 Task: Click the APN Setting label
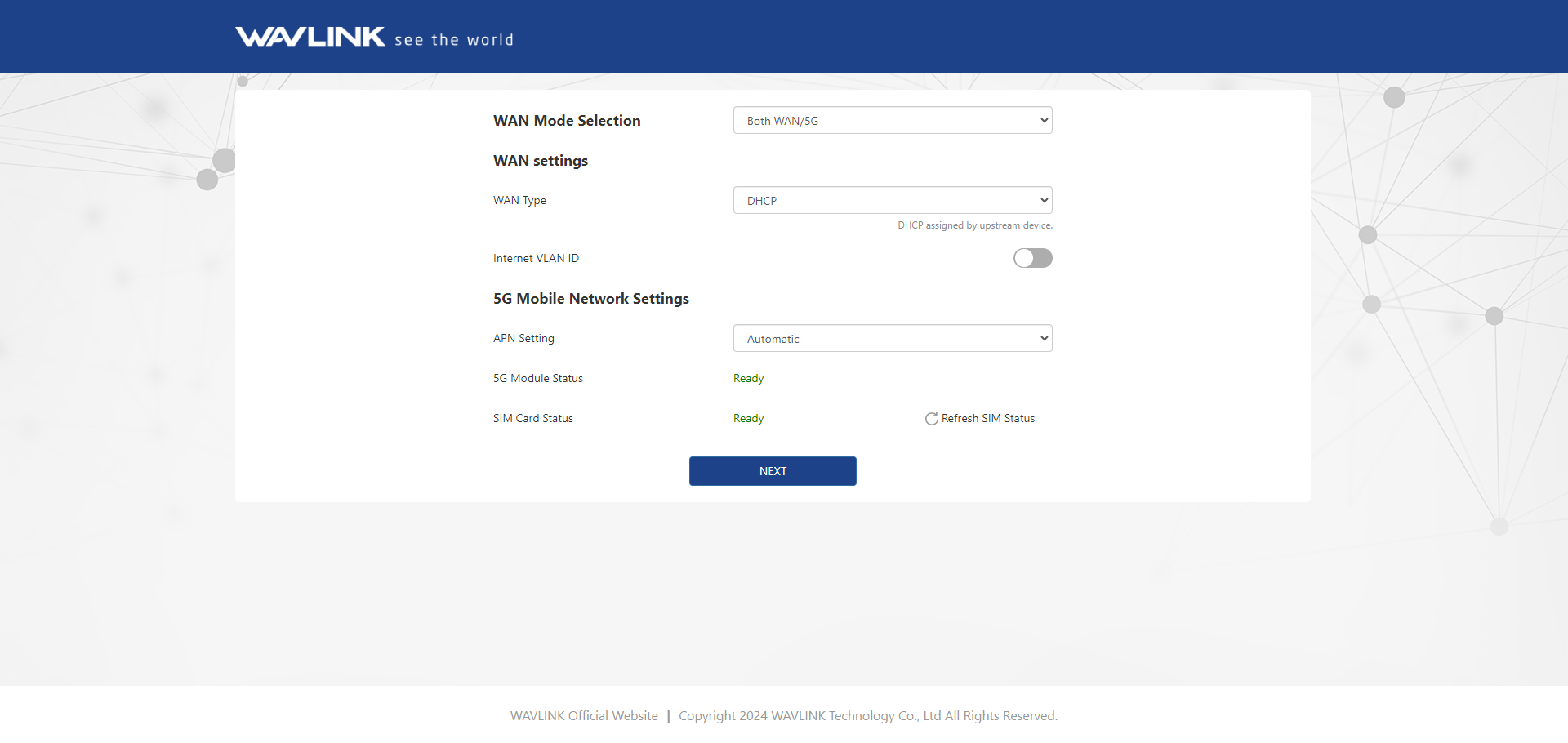click(523, 338)
